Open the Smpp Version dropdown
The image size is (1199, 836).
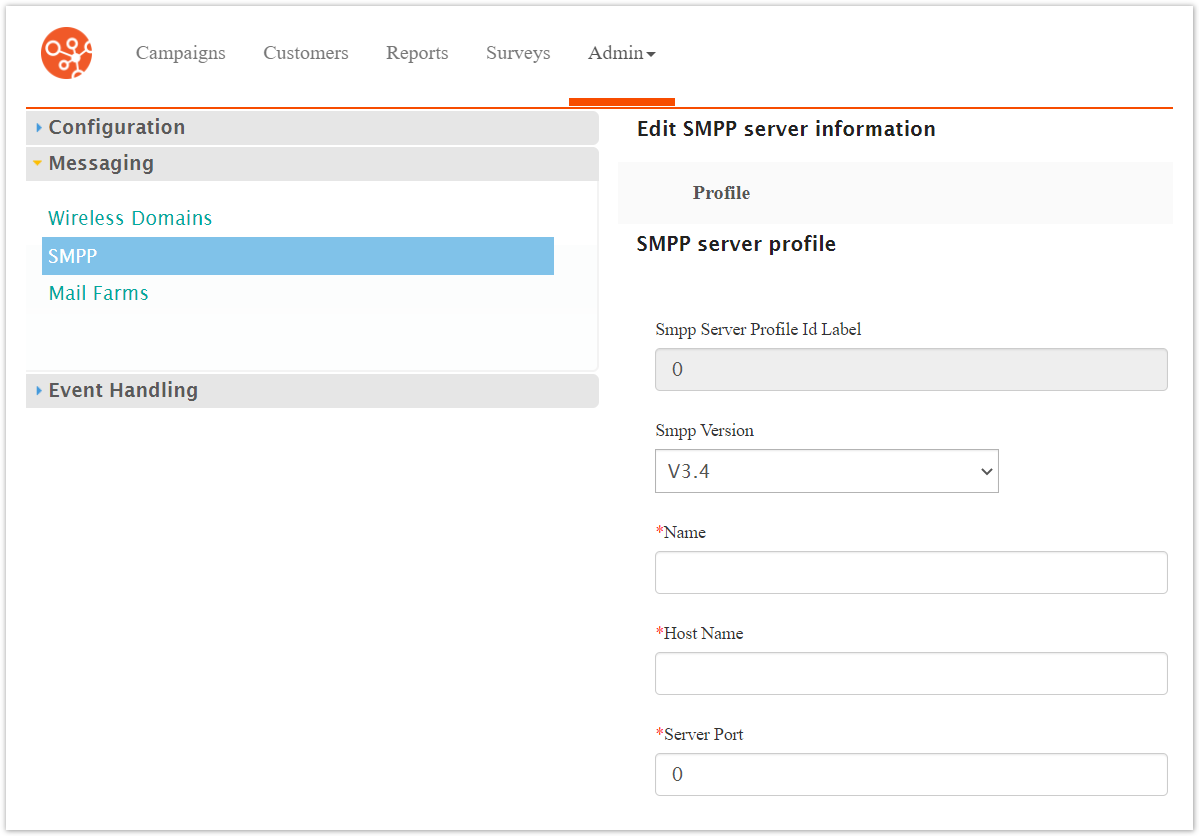(826, 471)
